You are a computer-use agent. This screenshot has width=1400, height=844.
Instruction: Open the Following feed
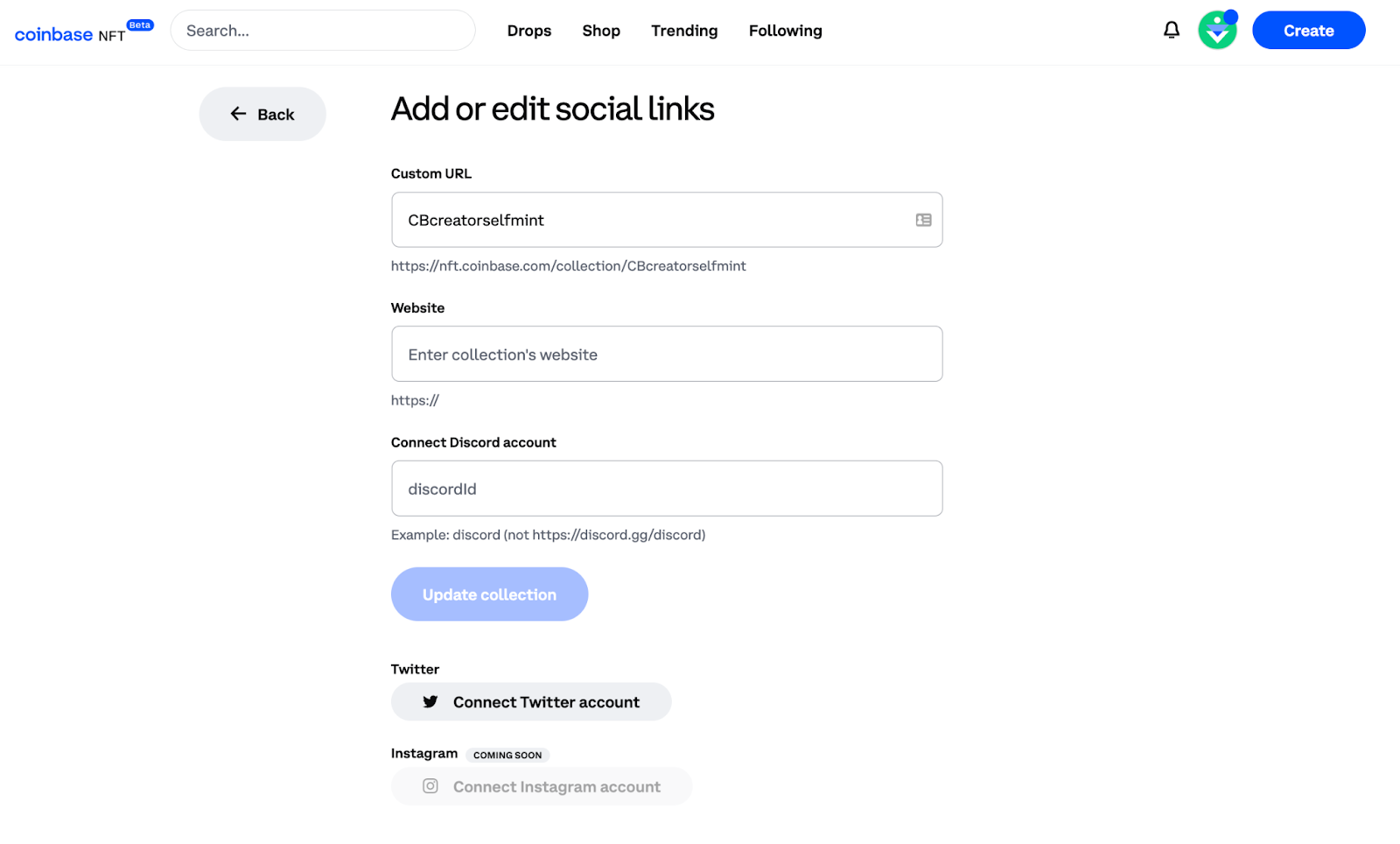point(785,31)
